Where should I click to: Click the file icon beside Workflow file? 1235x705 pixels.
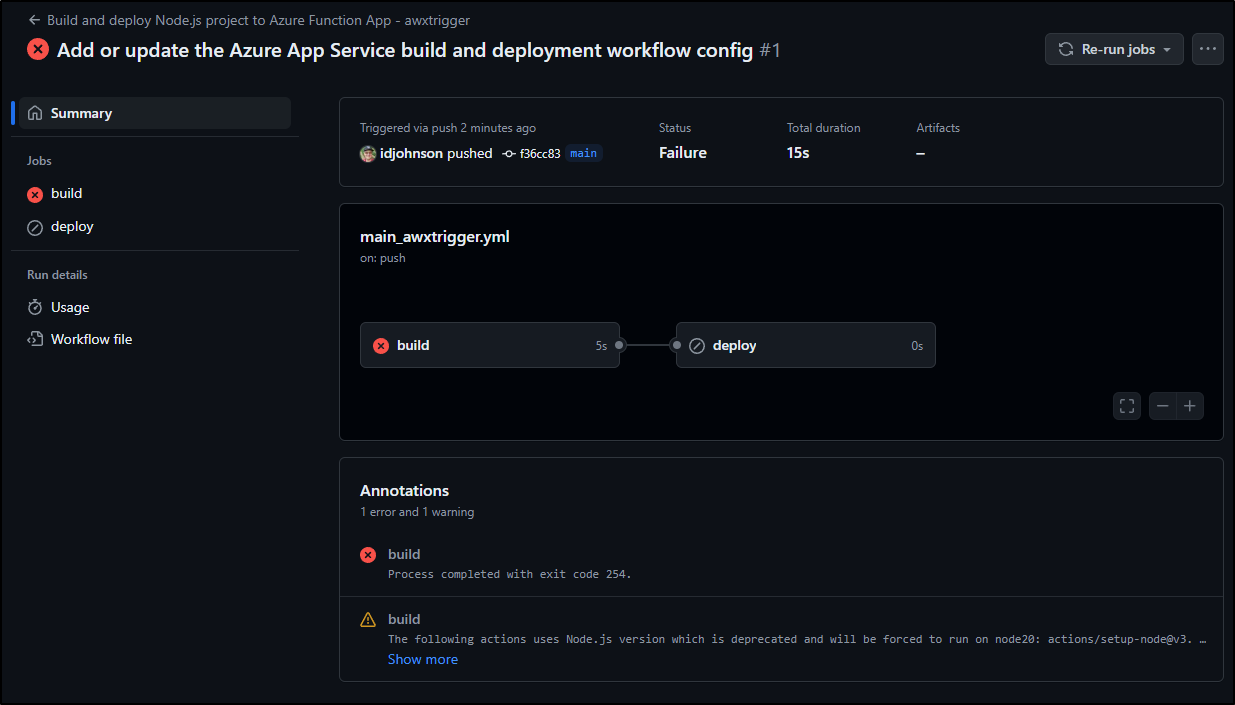click(35, 339)
